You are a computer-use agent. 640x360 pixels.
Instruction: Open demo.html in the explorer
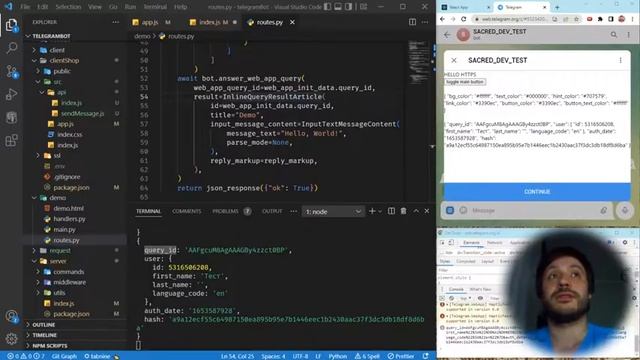pos(69,209)
